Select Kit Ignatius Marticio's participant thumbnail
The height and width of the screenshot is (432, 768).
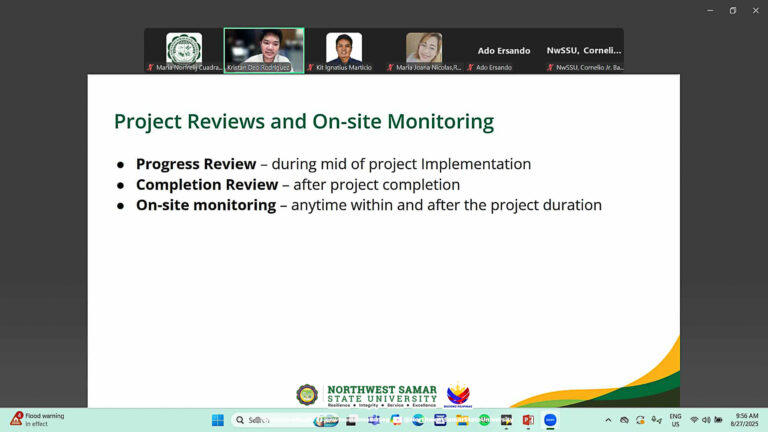pyautogui.click(x=344, y=50)
